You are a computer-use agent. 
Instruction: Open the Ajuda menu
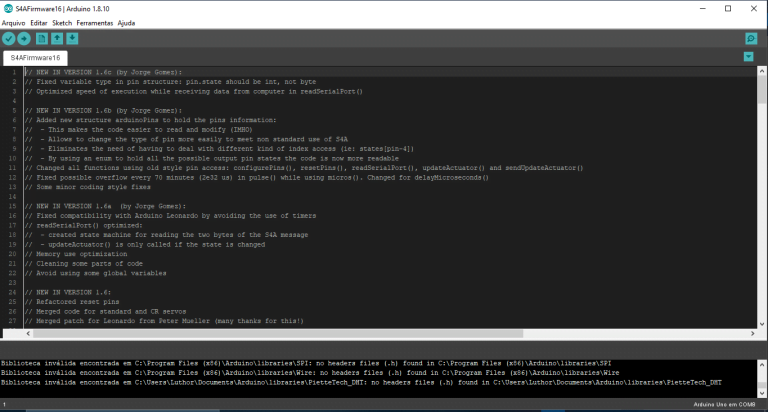tap(127, 22)
